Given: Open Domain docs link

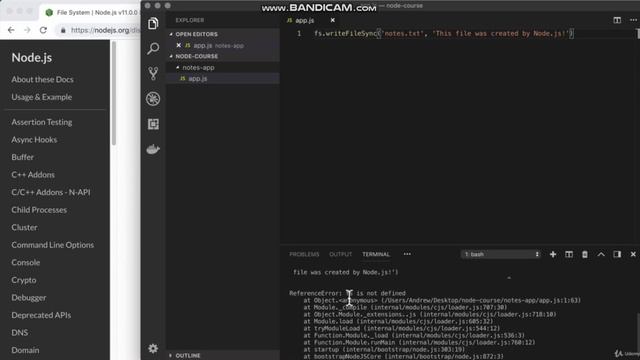Looking at the screenshot, I should point(25,350).
